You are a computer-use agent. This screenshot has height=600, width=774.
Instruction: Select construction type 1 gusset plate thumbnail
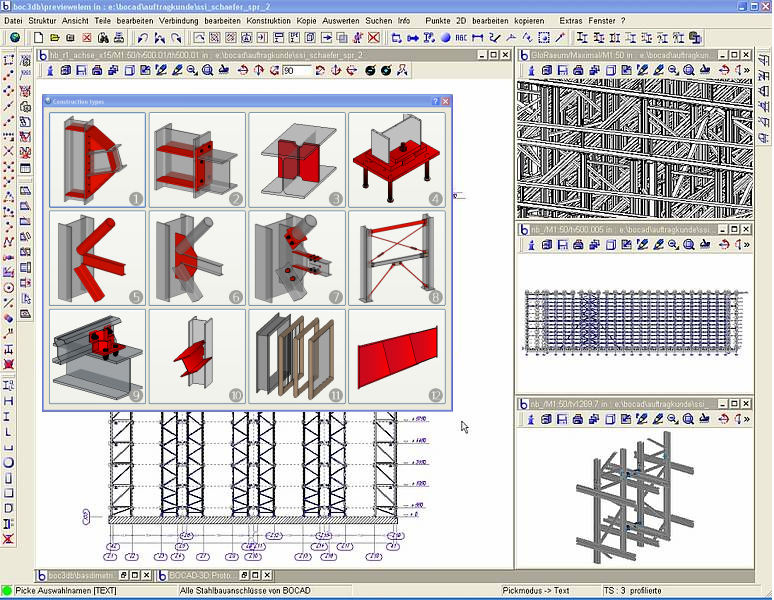[97, 159]
